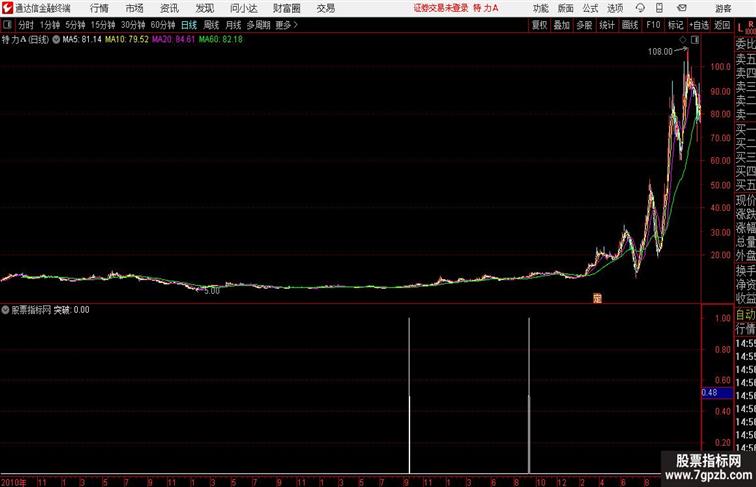Click the 复权 toolbar button
Screen dimensions: 756x487
539,25
